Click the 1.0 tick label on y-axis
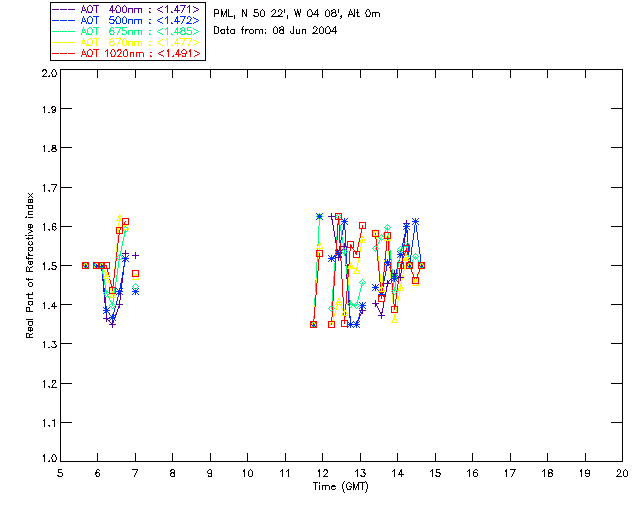This screenshot has width=640, height=512. [47, 459]
